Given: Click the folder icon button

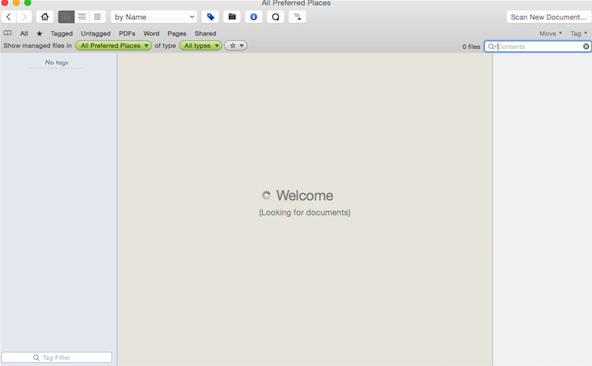Looking at the screenshot, I should click(x=232, y=17).
